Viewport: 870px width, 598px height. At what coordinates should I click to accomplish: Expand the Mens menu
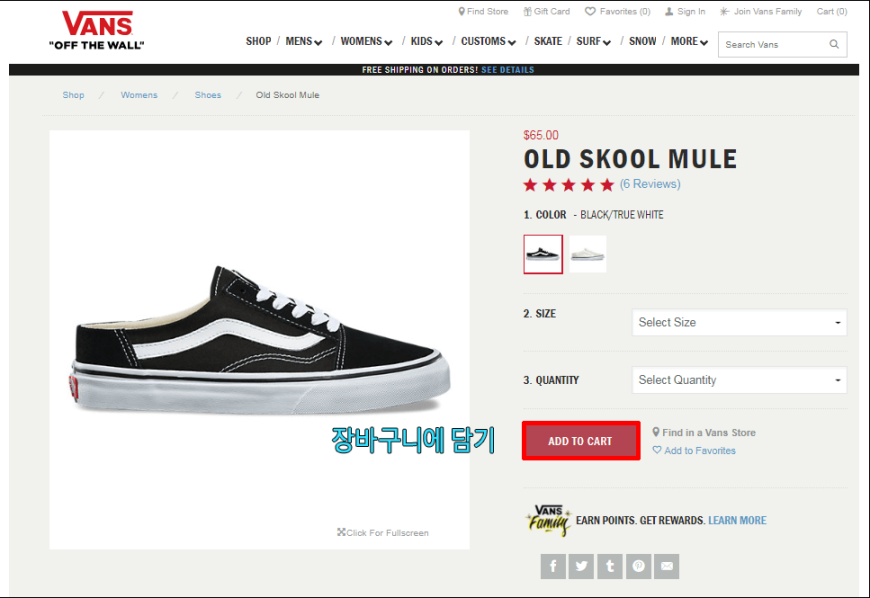point(304,41)
